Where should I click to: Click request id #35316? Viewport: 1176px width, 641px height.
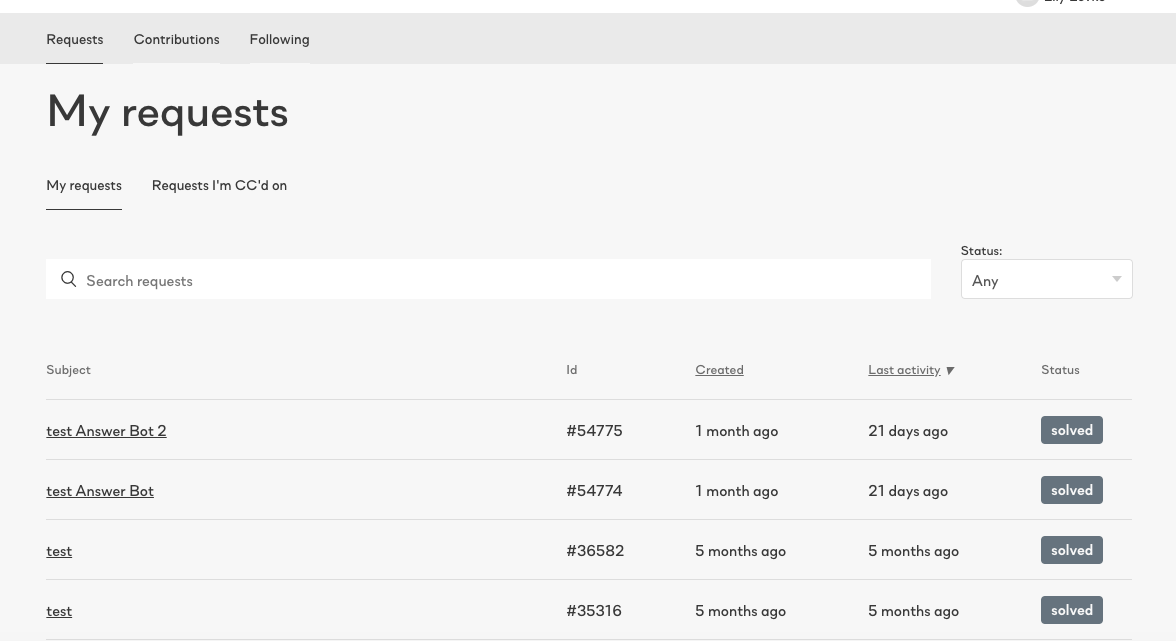click(x=594, y=610)
